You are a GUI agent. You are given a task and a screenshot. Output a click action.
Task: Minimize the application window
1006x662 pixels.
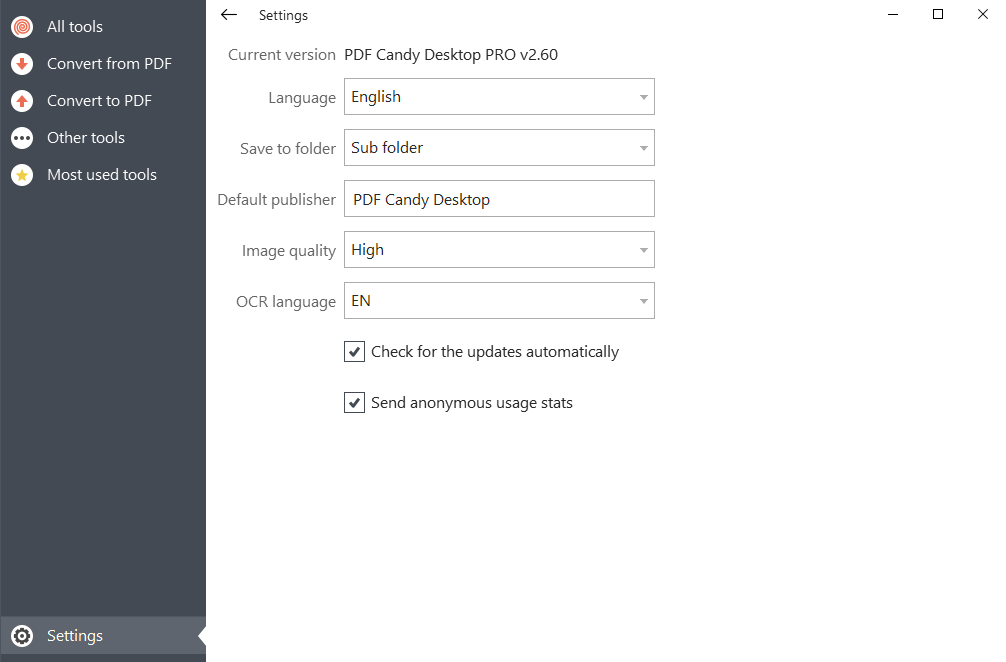click(x=892, y=14)
